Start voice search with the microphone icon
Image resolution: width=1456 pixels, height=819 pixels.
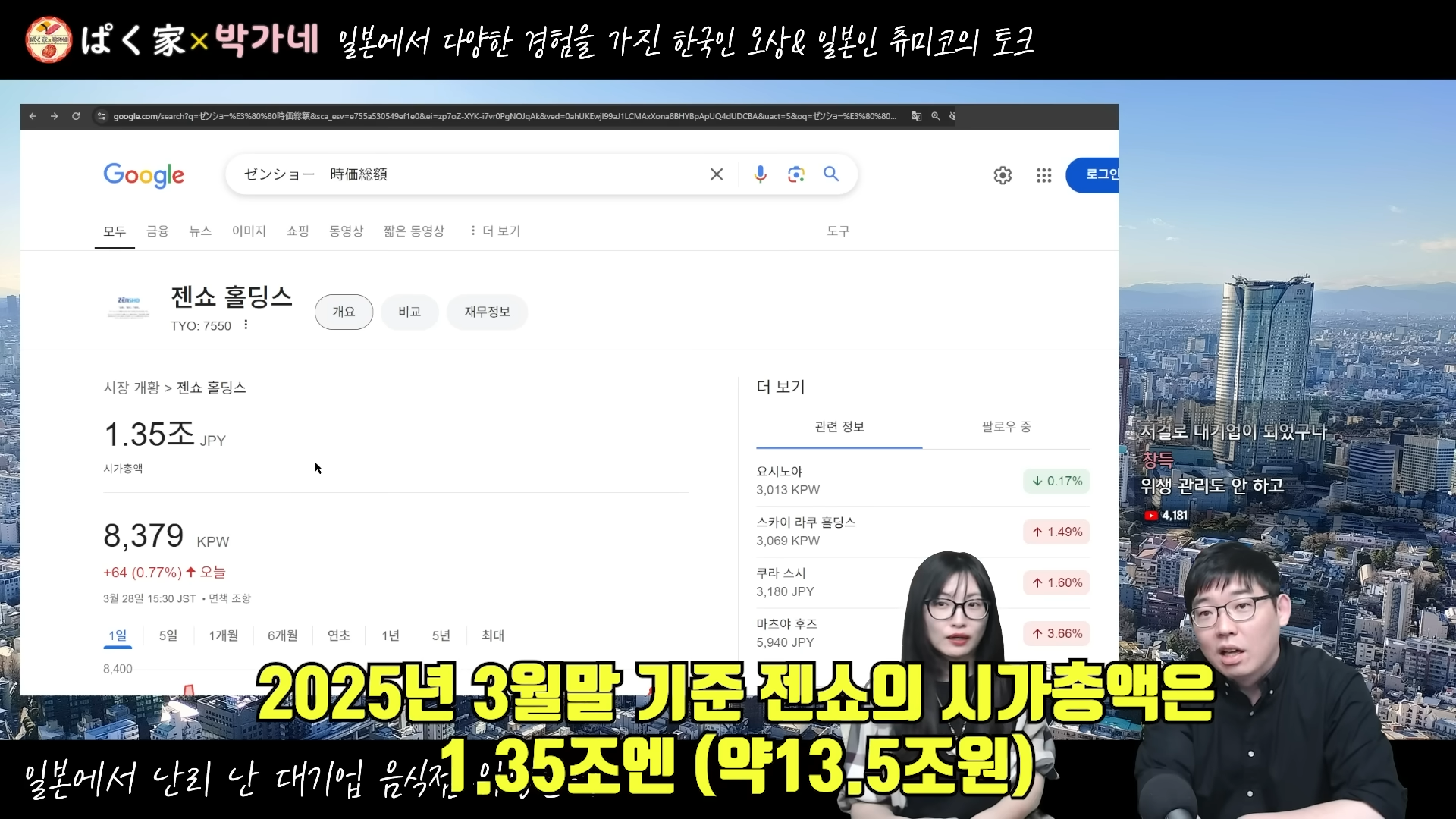pyautogui.click(x=760, y=174)
